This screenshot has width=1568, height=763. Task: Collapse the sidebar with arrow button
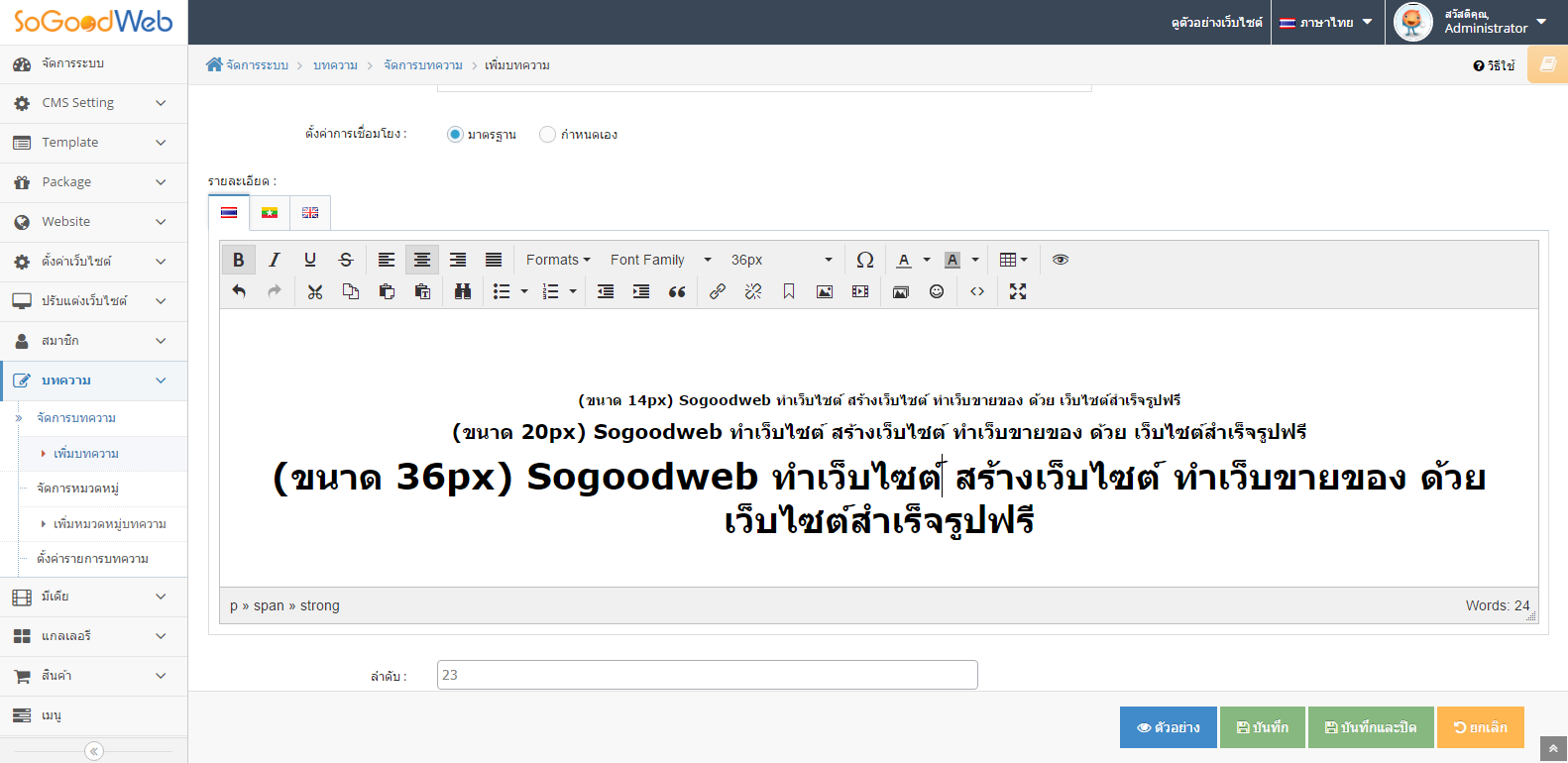click(x=94, y=751)
